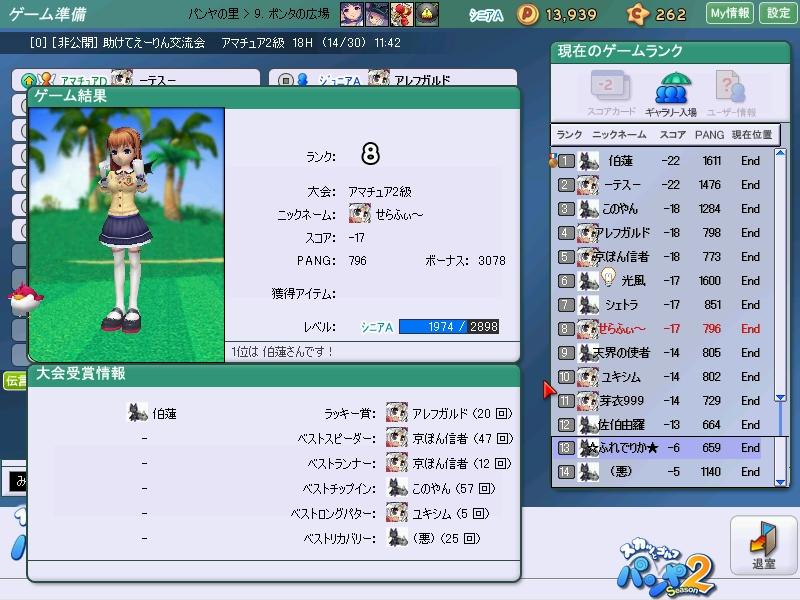800x600 pixels.
Task: Click avatar icon of 天界の使者 in ranking list
Action: (587, 353)
